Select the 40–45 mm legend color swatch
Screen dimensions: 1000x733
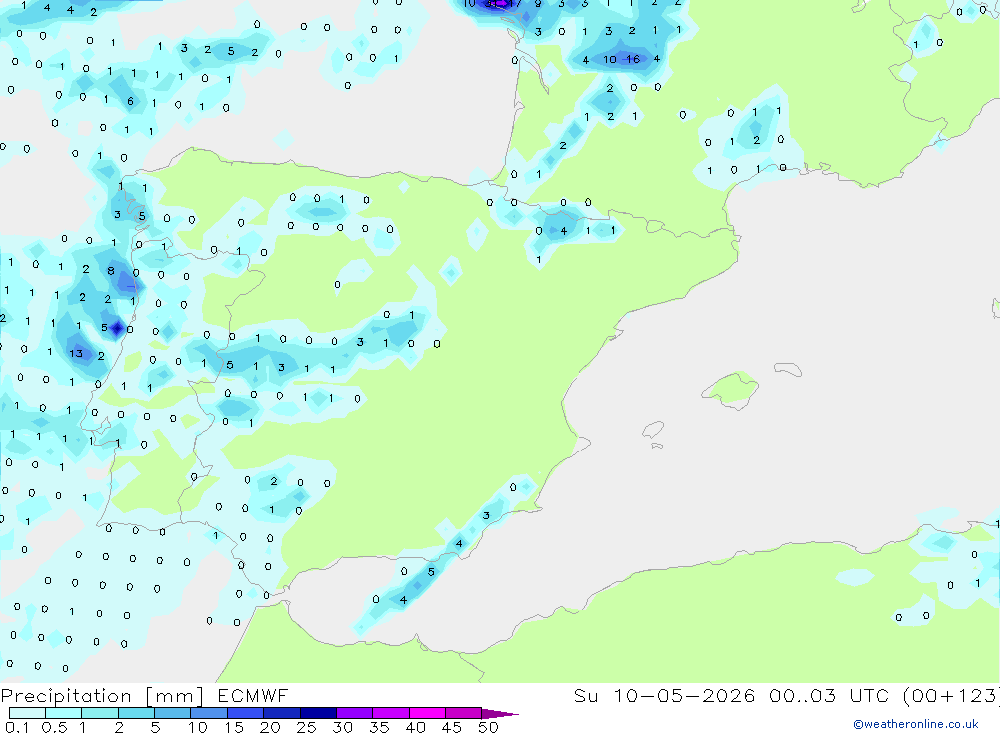(x=427, y=713)
